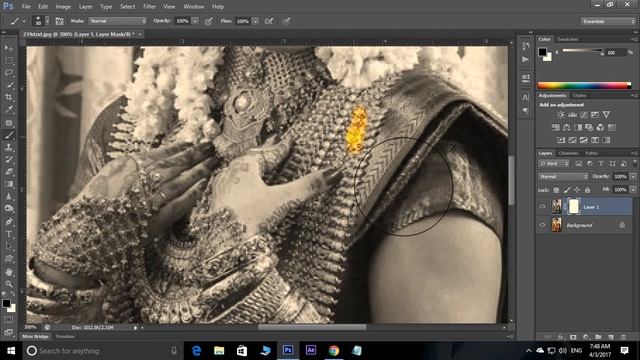Screen dimensions: 640x360
Task: Open the Flow slider arrow
Action: pos(256,21)
